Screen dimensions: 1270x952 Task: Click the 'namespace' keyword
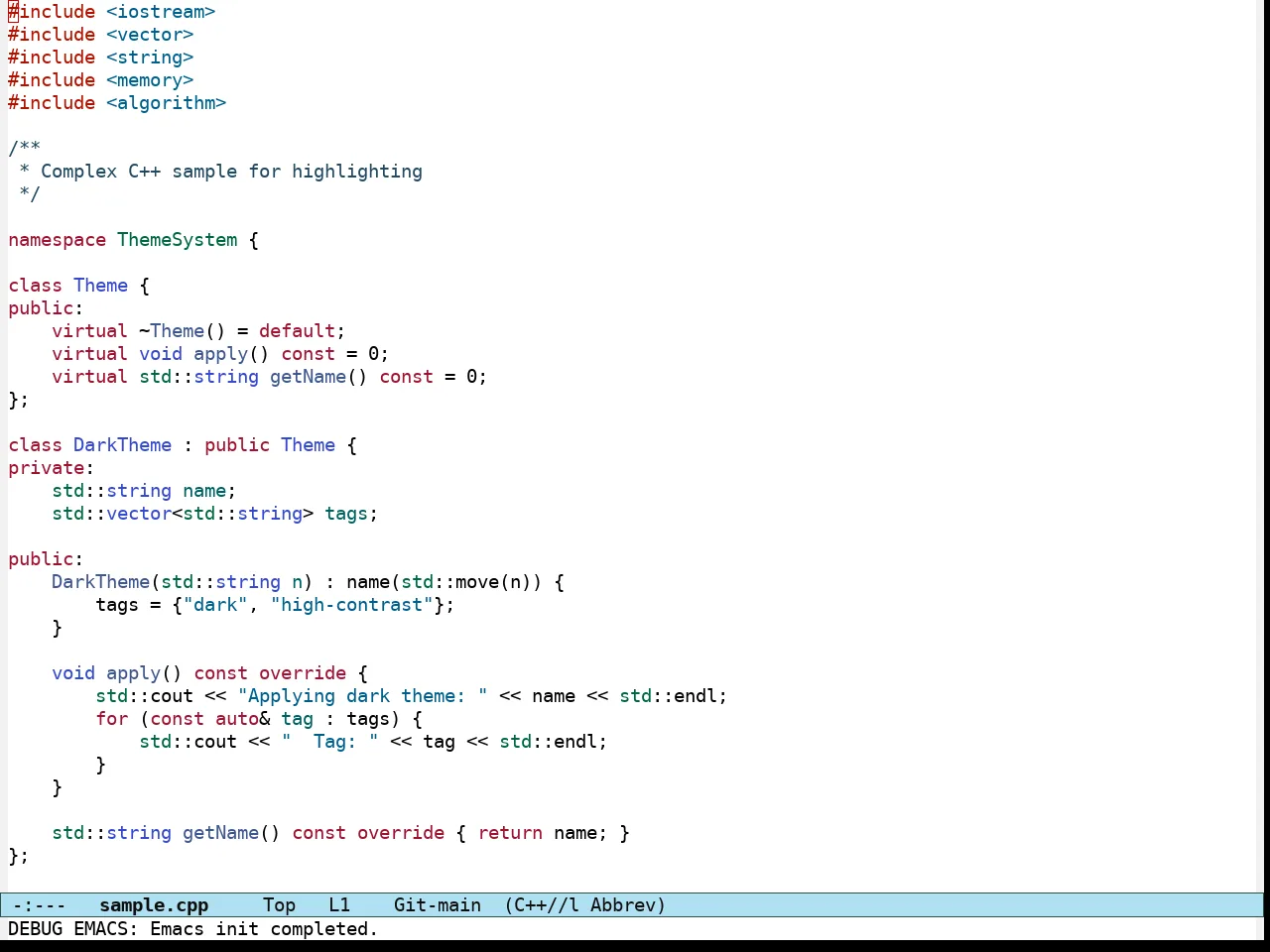pyautogui.click(x=57, y=240)
